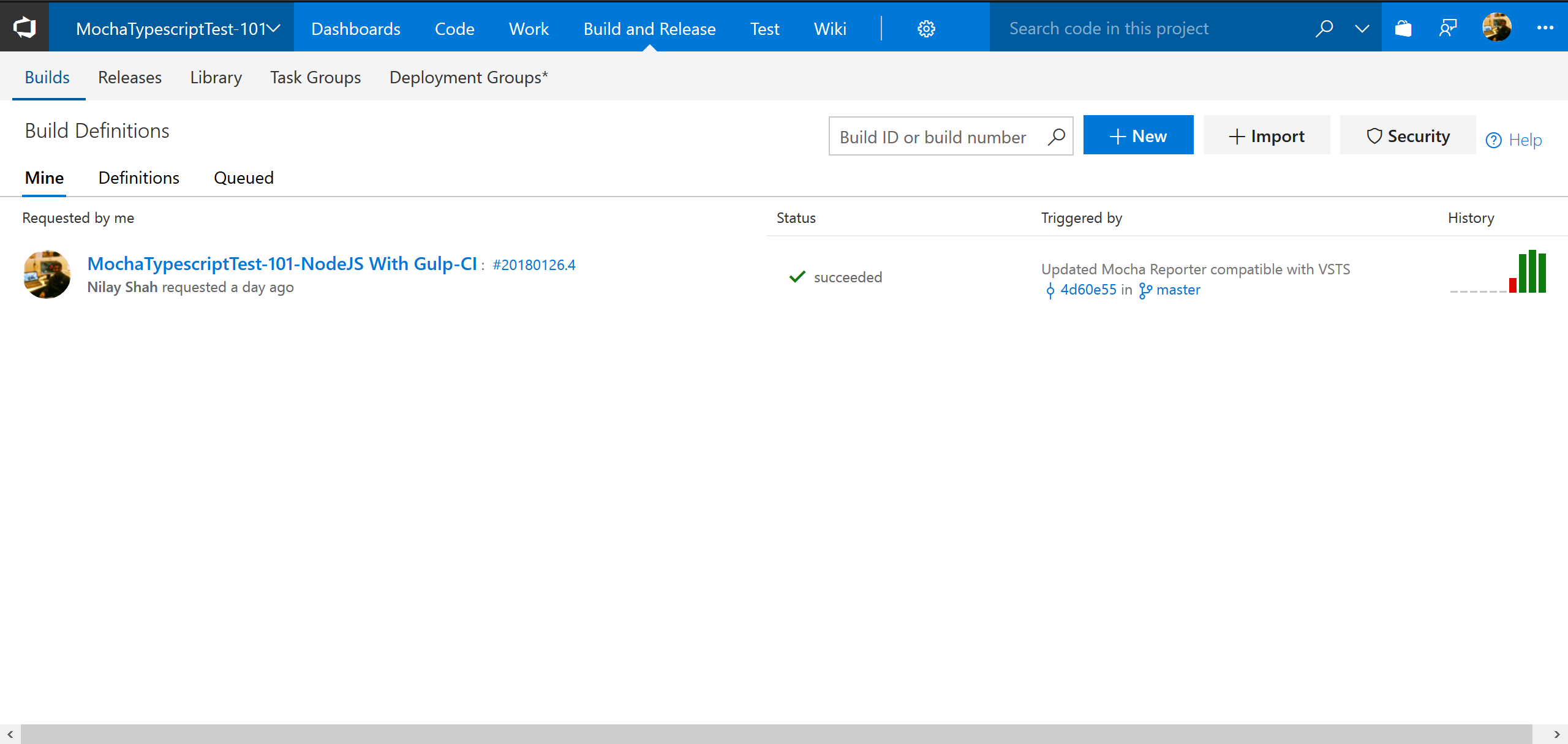
Task: Open the Work hub
Action: tap(529, 29)
